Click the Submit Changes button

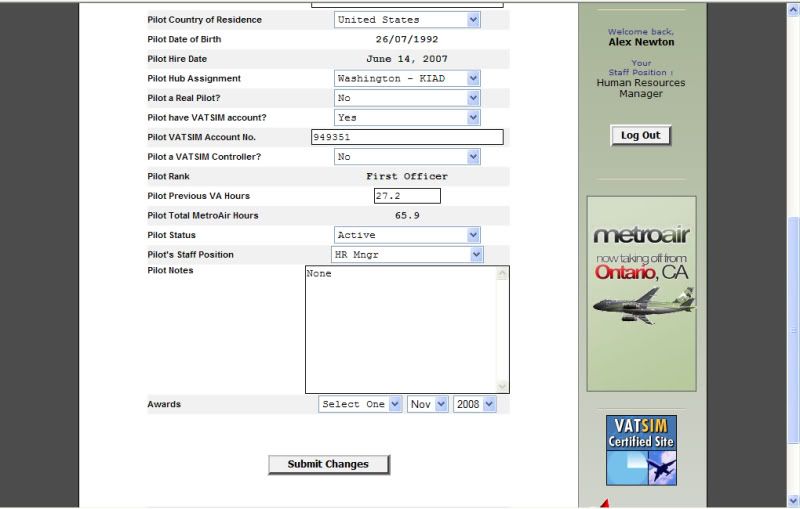329,465
